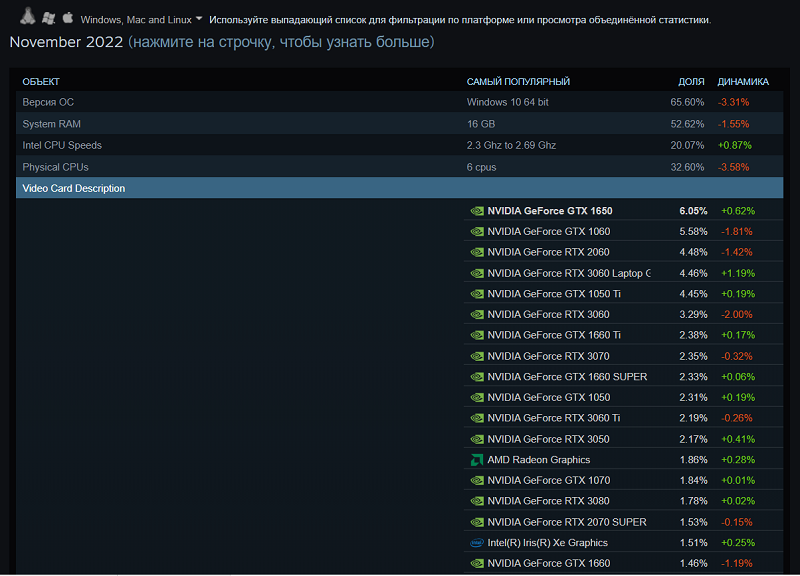Click the NVIDIA logo beside GTX 1060
This screenshot has height=576, width=800.
point(477,232)
